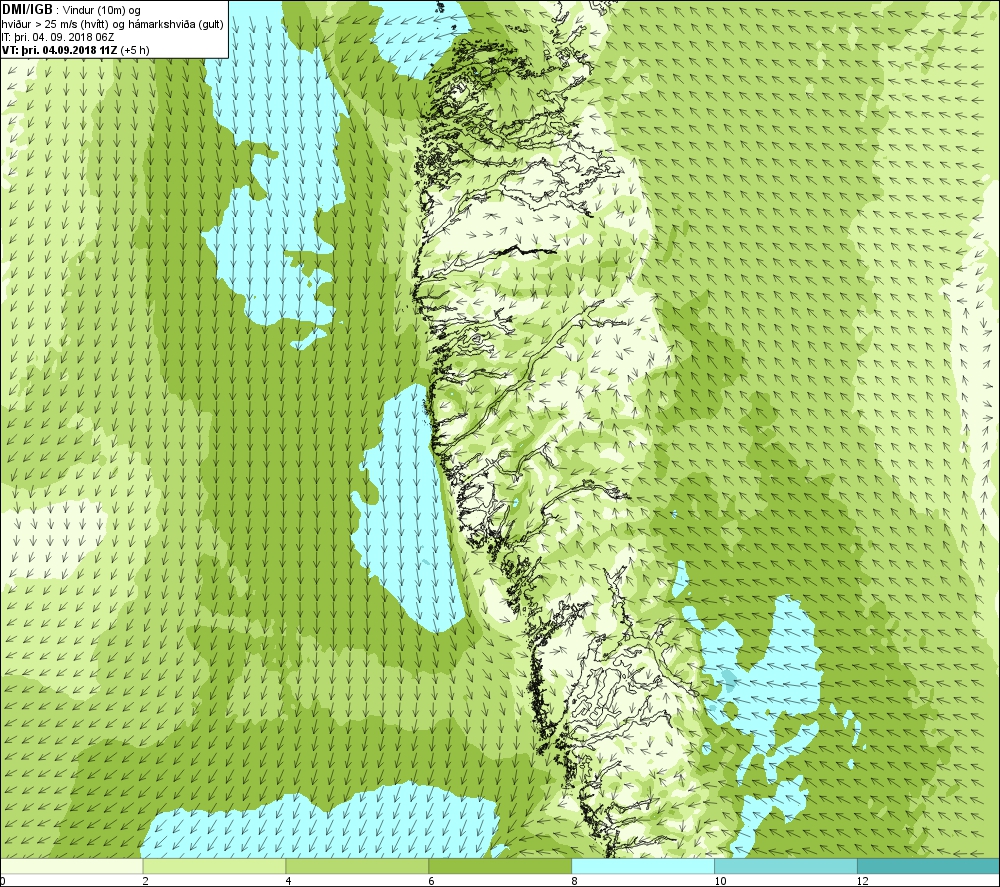Click the light cyan swatch between 8 and 10

coord(643,866)
